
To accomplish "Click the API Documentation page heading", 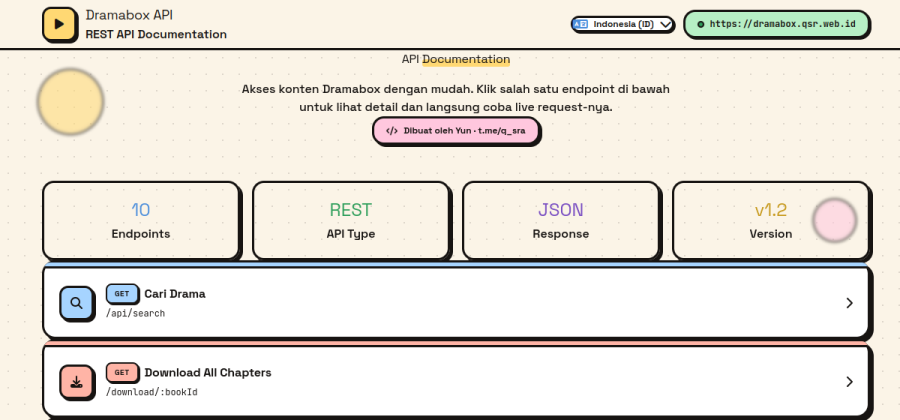I will coord(456,59).
